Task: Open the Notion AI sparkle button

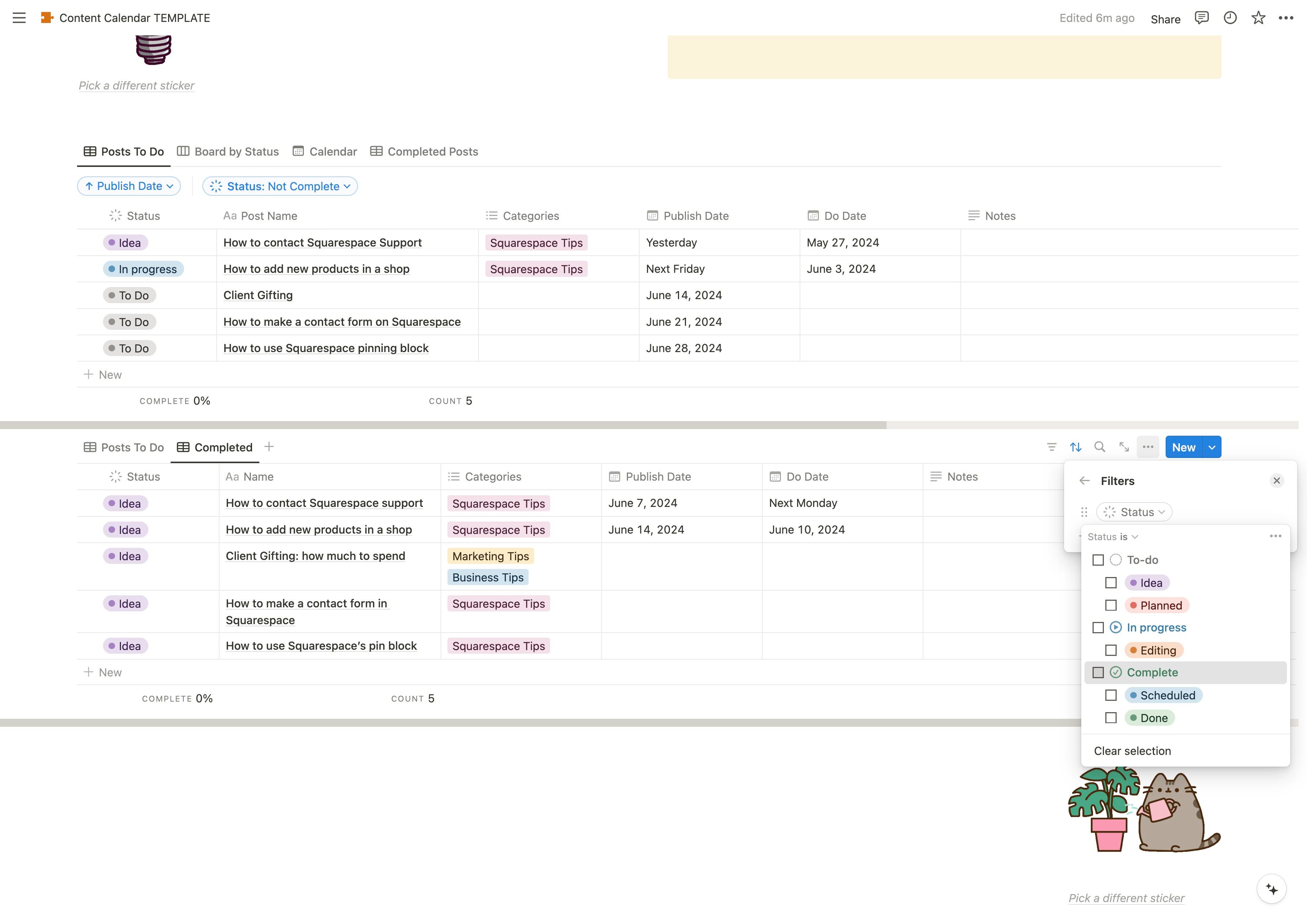Action: click(1271, 889)
